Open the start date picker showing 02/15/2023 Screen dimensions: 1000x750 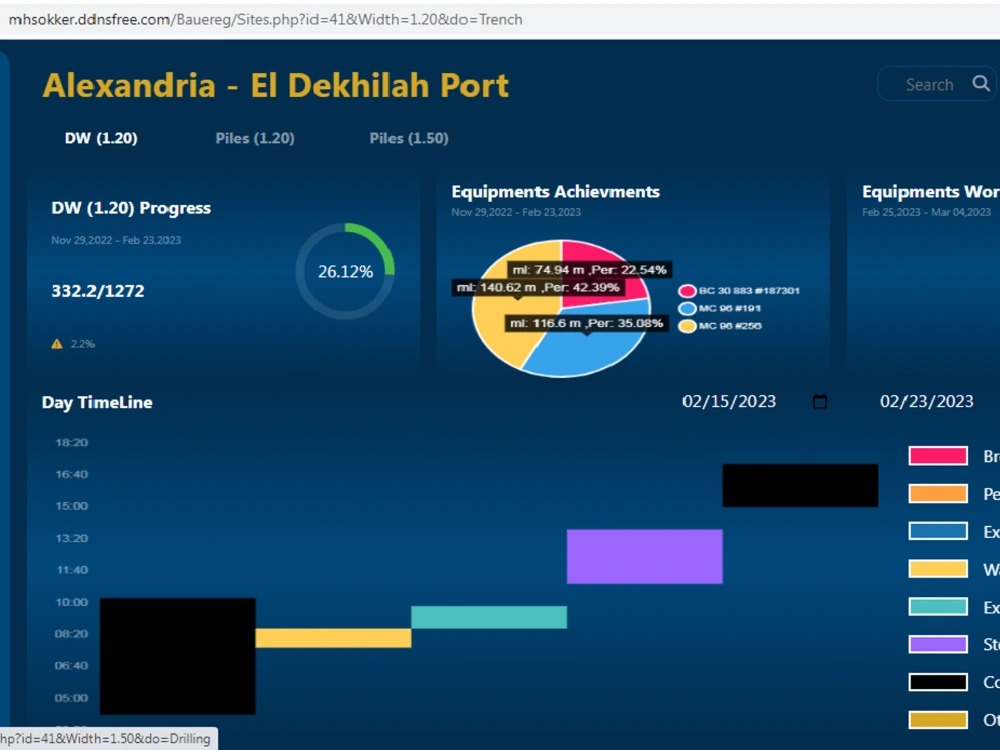(x=728, y=401)
